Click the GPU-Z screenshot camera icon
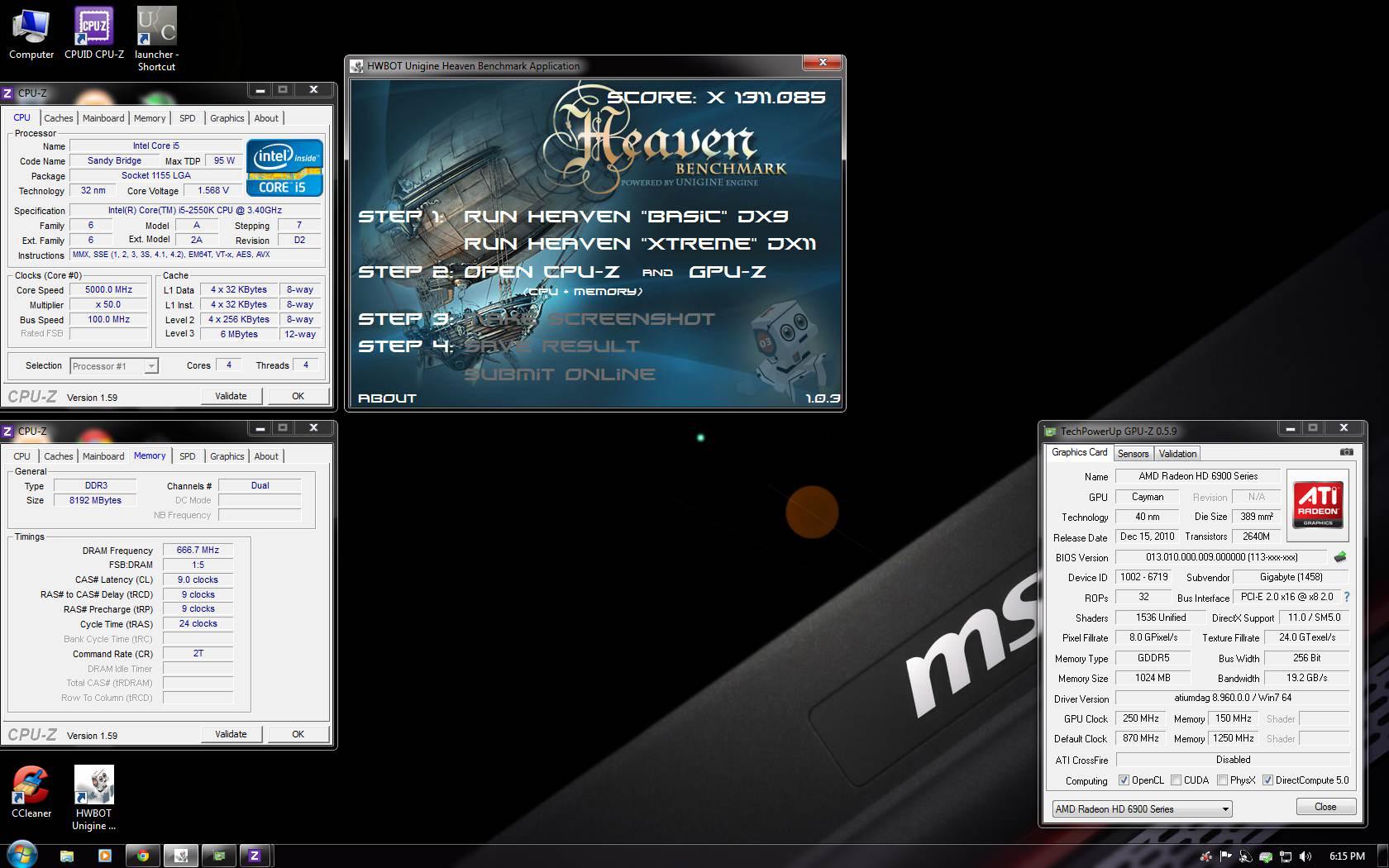Screen dimensions: 1389x868 (1346, 452)
